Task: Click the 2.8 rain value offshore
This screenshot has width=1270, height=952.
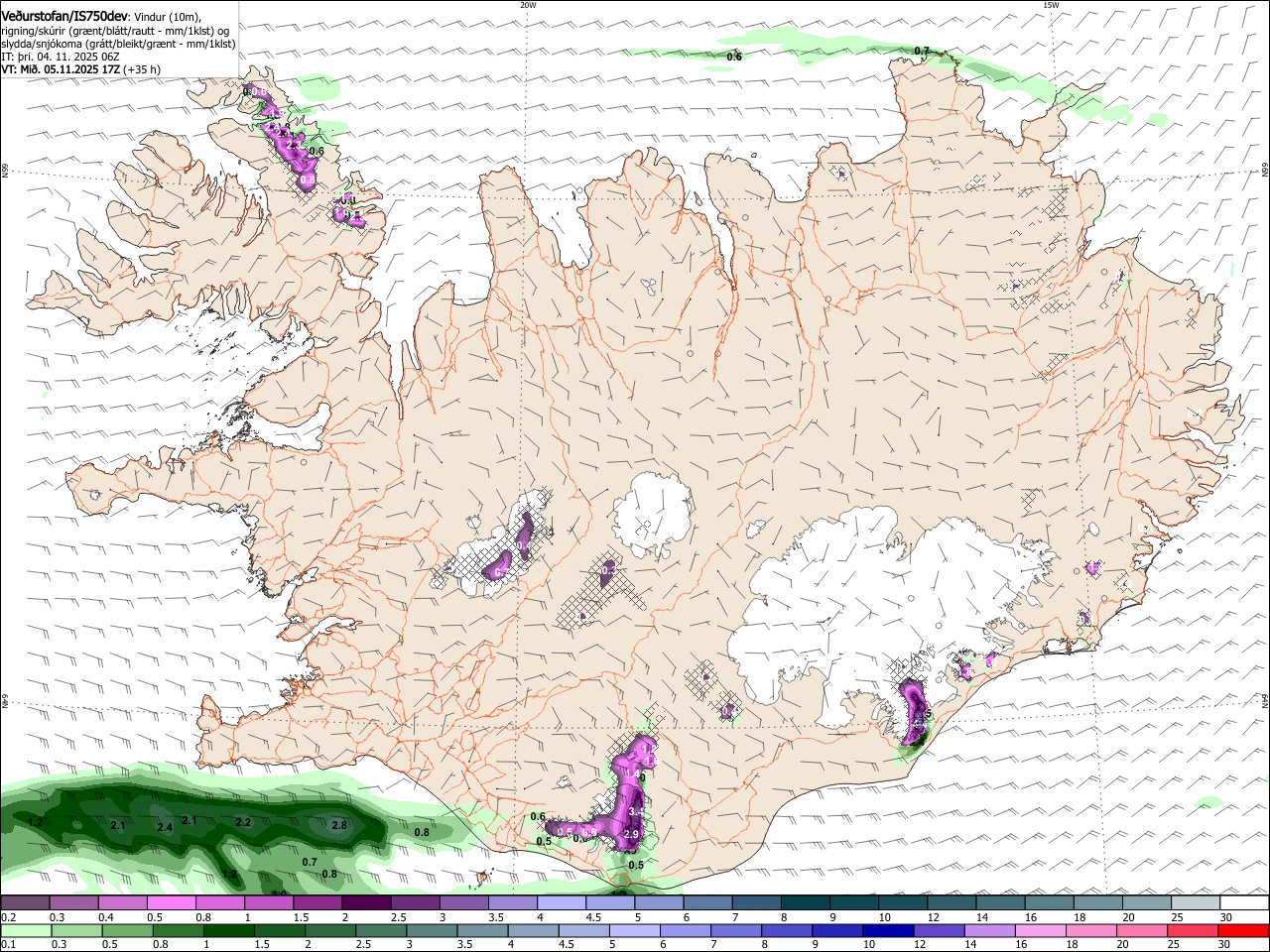Action: pos(339,825)
